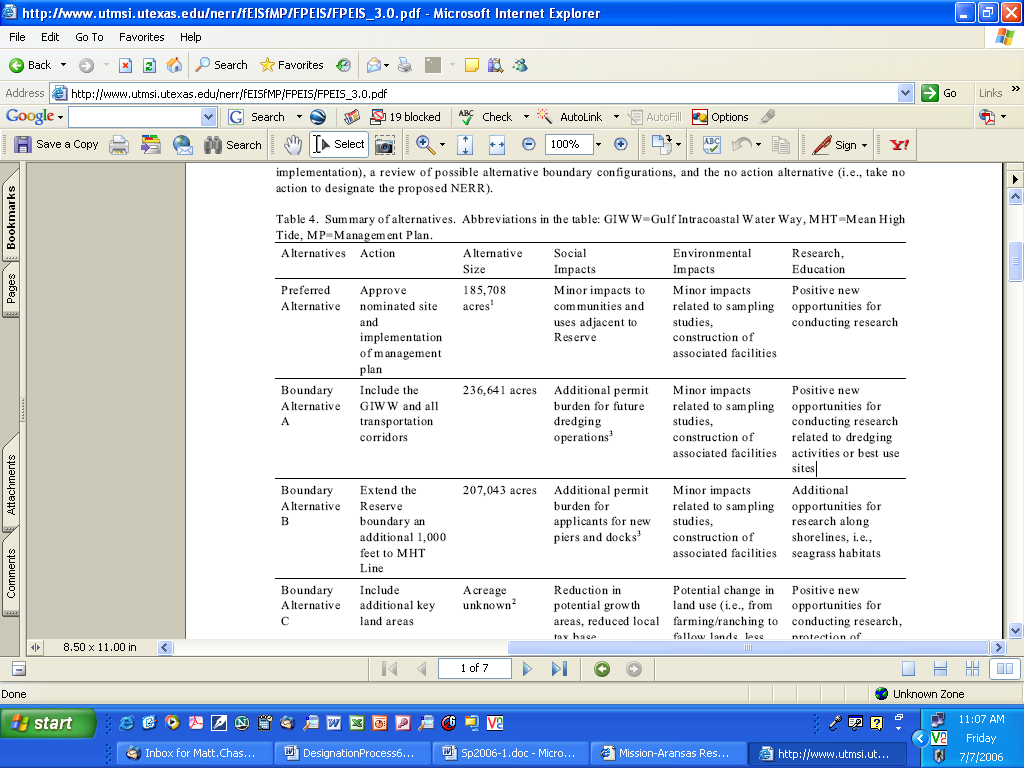This screenshot has height=768, width=1024.
Task: Click the page number field
Action: tap(474, 669)
